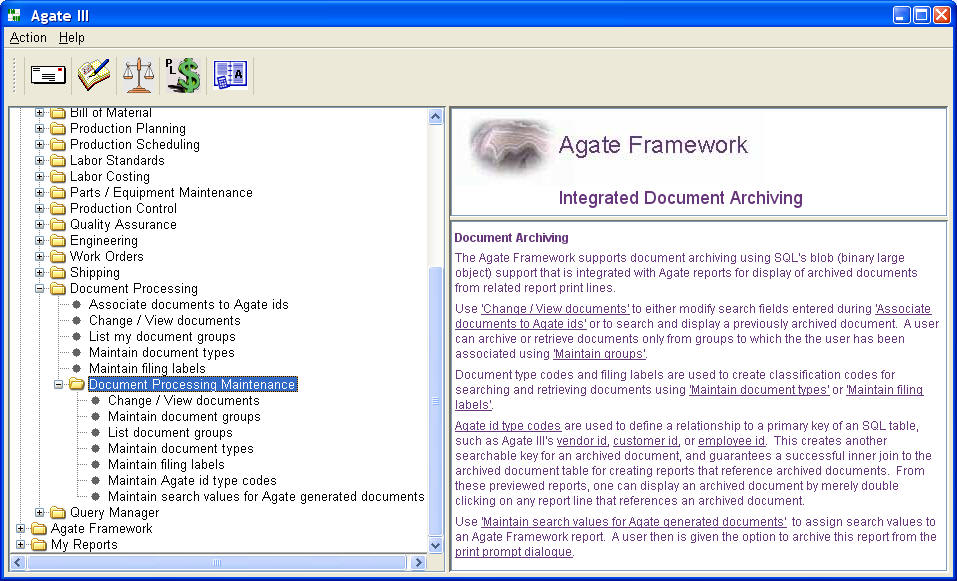The image size is (957, 581).
Task: Expand the My Reports node
Action: [21, 544]
